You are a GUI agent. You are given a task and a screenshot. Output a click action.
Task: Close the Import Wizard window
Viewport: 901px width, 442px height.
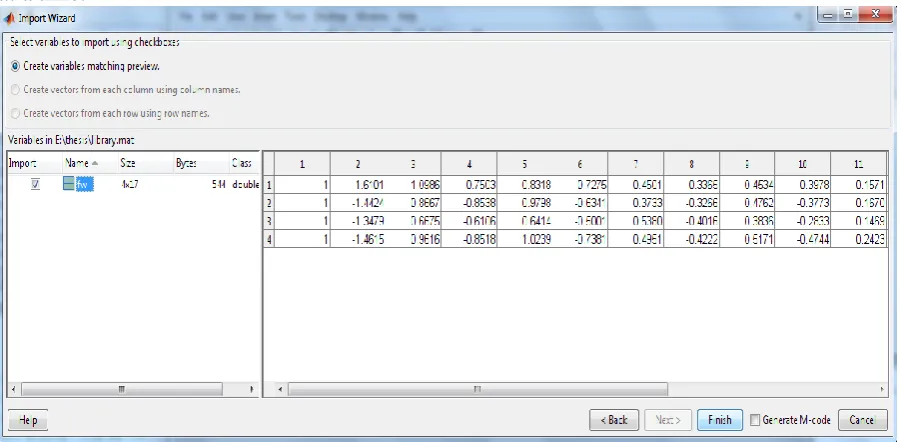tap(875, 15)
